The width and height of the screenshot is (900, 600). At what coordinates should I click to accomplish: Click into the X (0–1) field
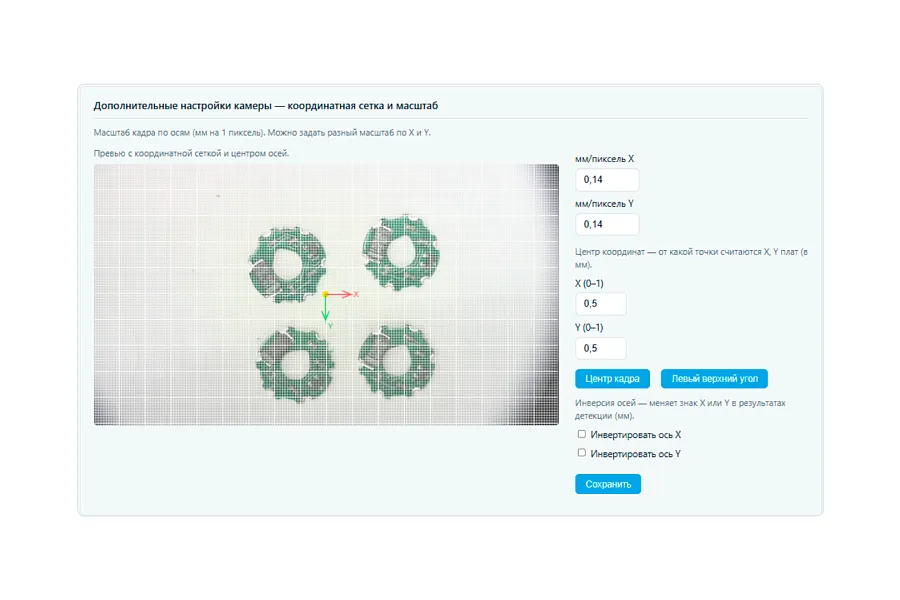coord(600,304)
